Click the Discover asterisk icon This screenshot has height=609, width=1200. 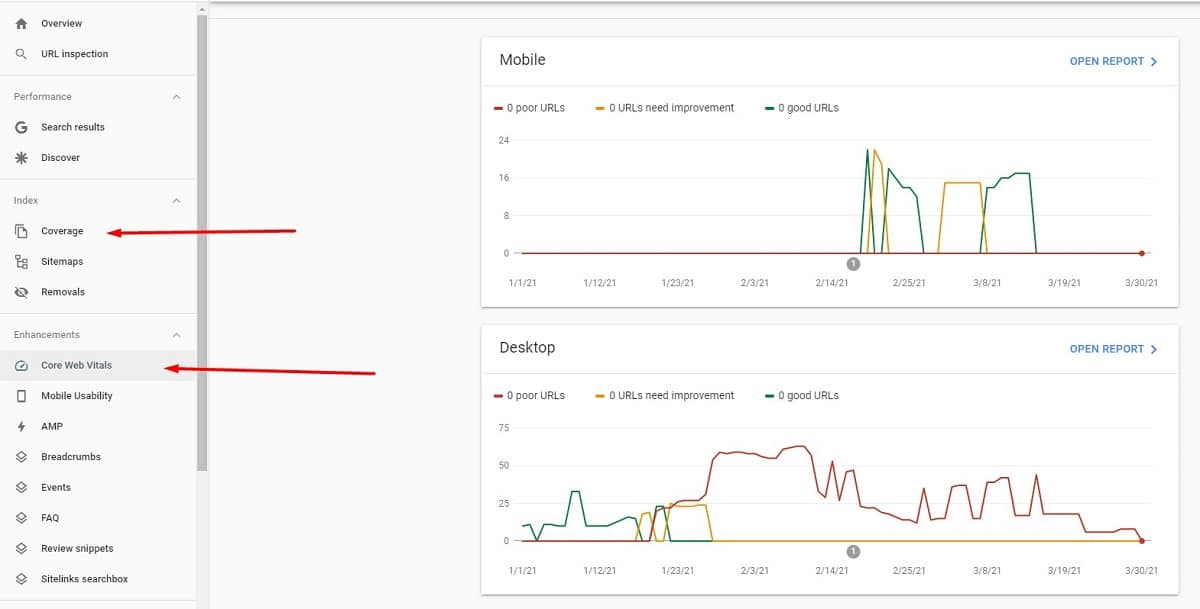point(21,158)
